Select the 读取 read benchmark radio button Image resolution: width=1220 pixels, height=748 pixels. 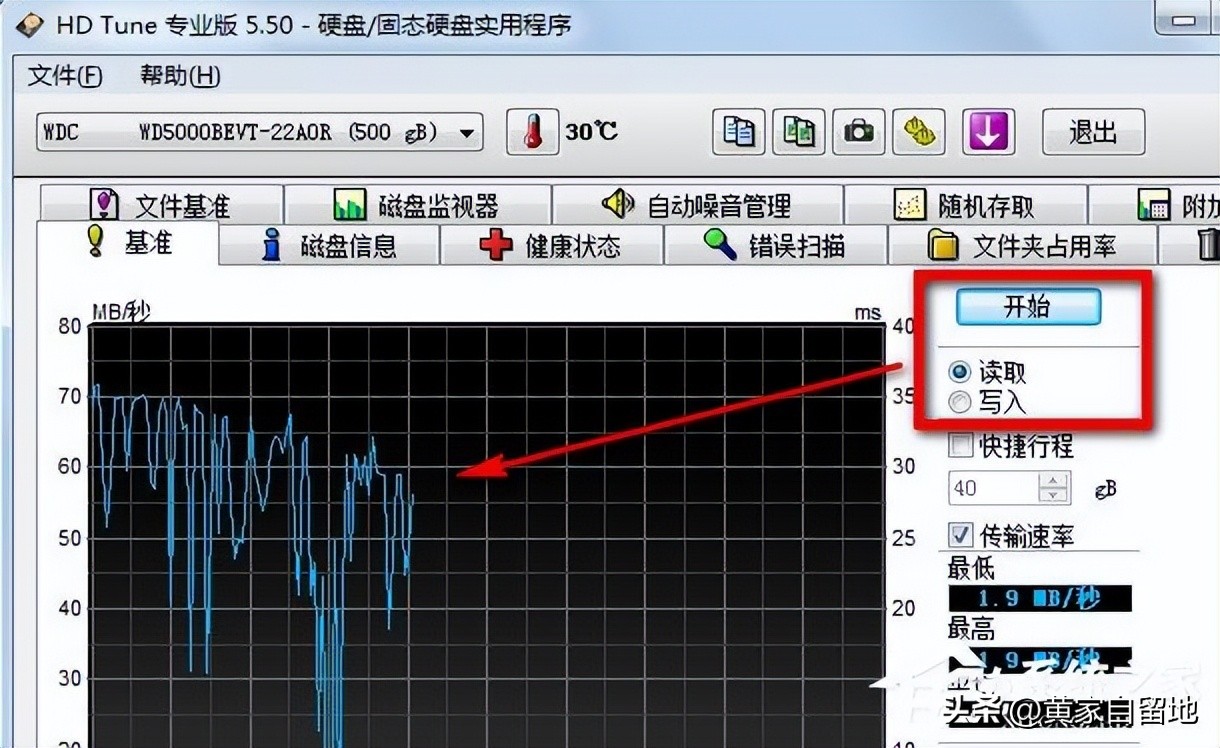[960, 371]
